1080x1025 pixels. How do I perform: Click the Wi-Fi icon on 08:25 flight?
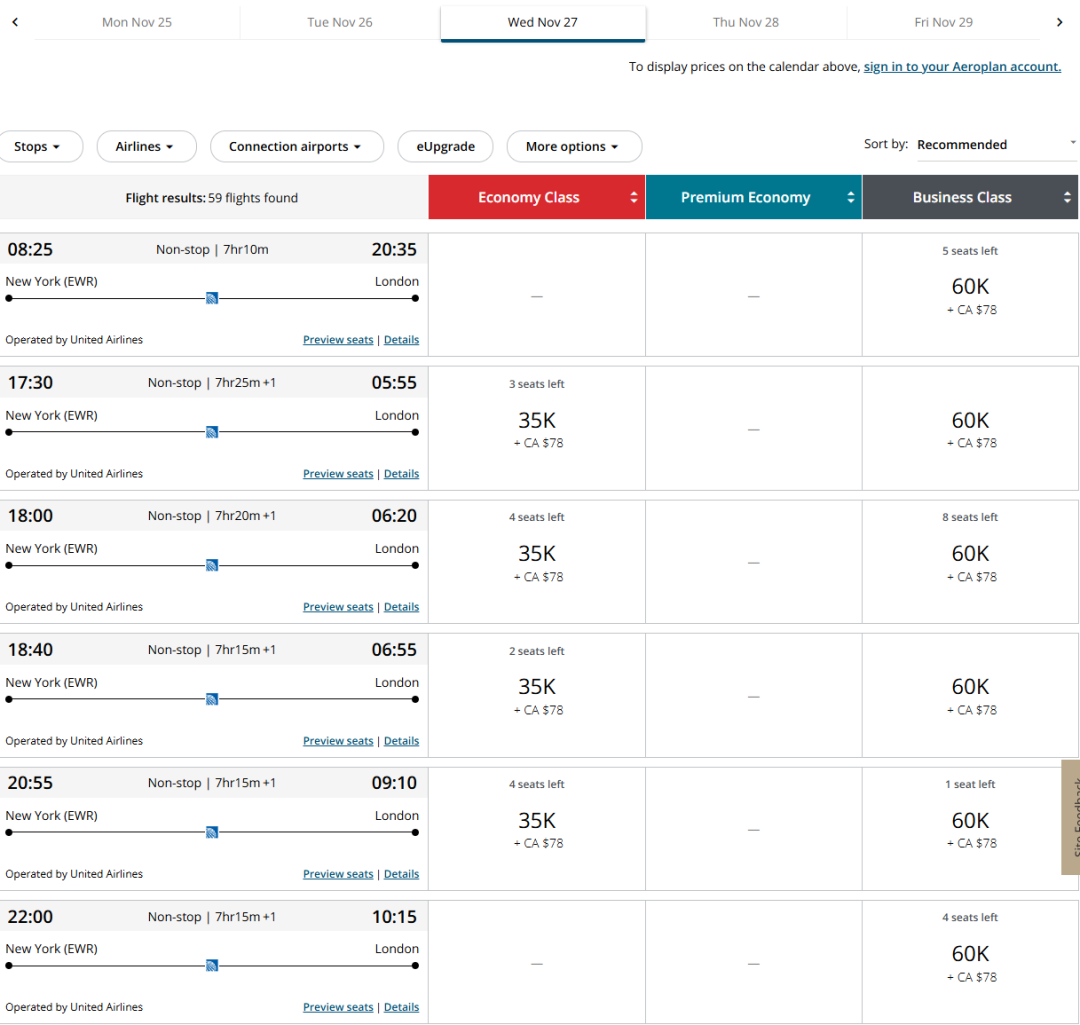212,298
